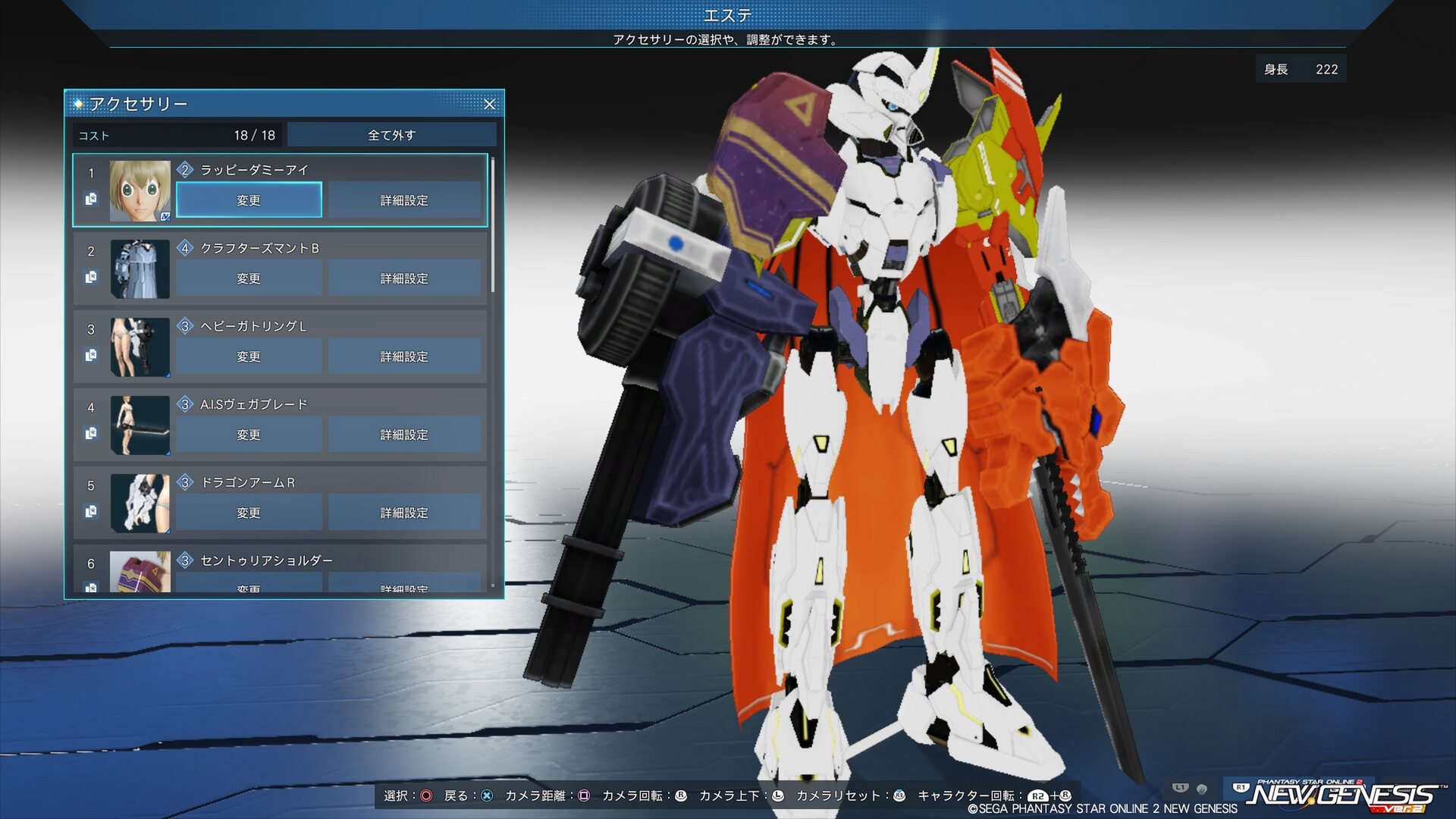Screen dimensions: 1456x819
Task: Open 詳細設定 for ドラゴンアームR
Action: [x=404, y=513]
